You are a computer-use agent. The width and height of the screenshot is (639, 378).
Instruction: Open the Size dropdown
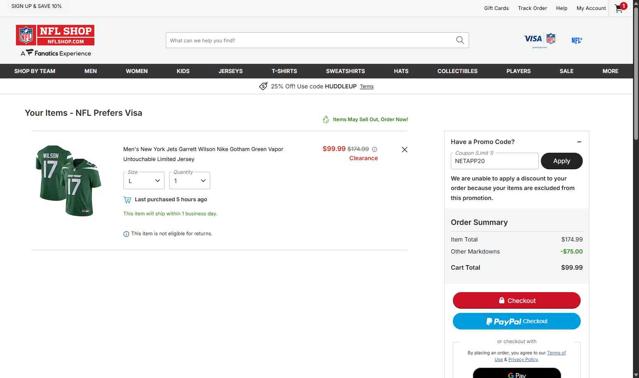(144, 180)
